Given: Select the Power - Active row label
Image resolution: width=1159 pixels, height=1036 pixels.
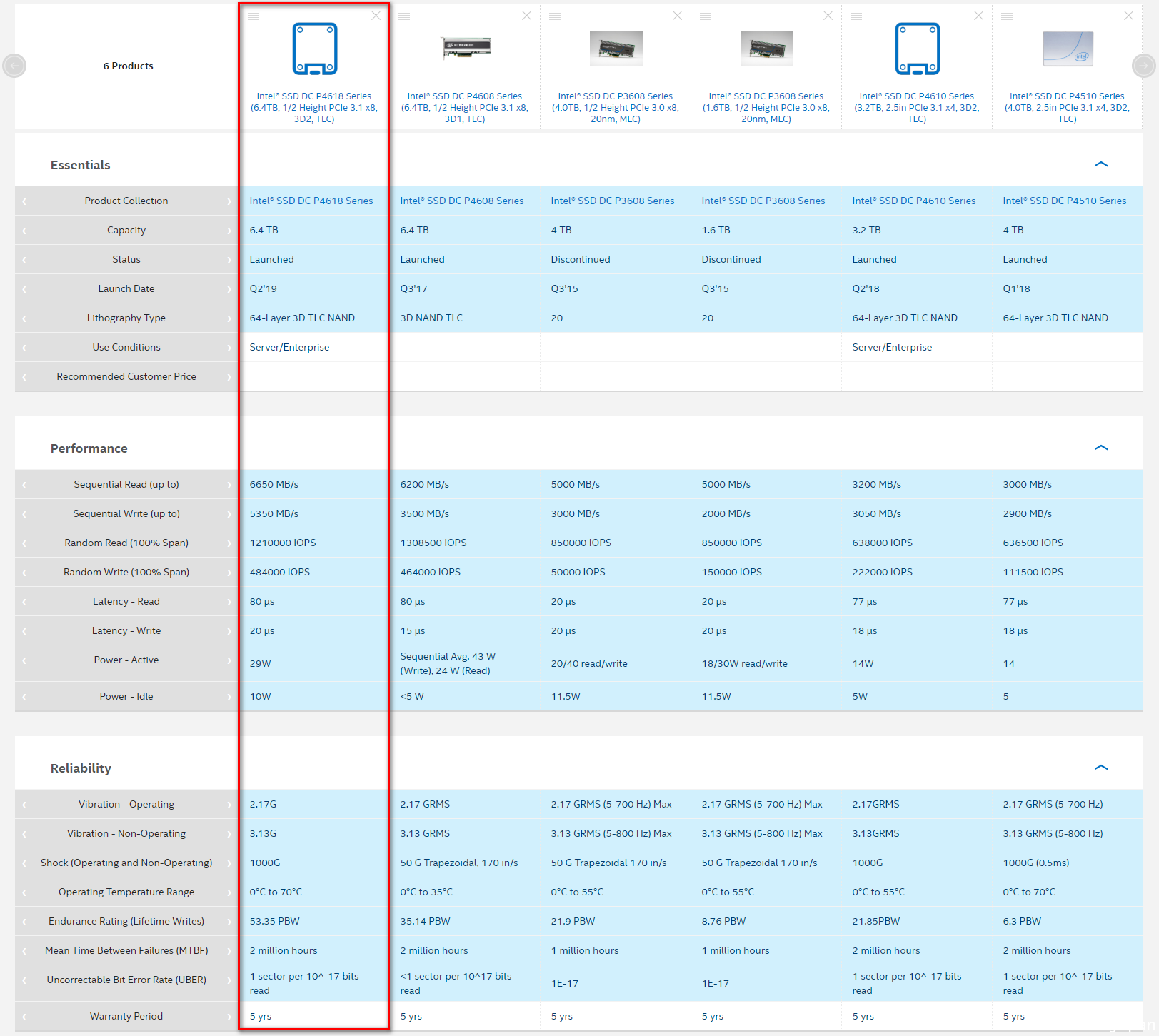Looking at the screenshot, I should coord(126,660).
